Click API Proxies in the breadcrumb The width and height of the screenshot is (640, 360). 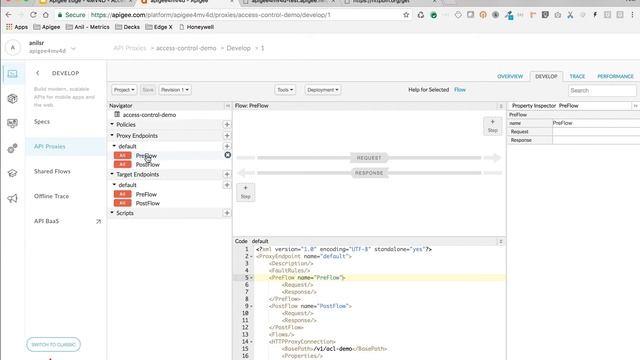129,48
